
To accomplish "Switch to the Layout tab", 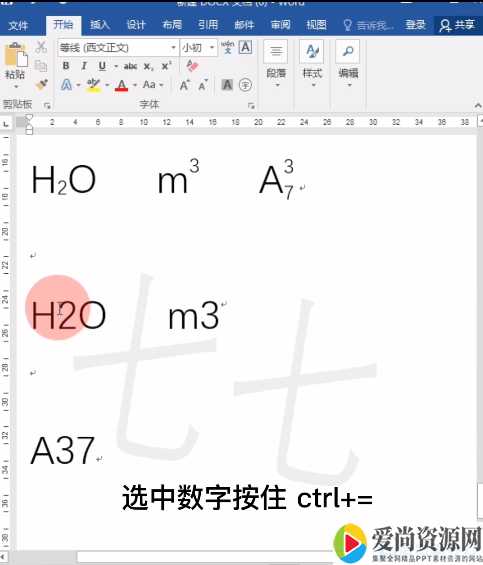I will 172,25.
